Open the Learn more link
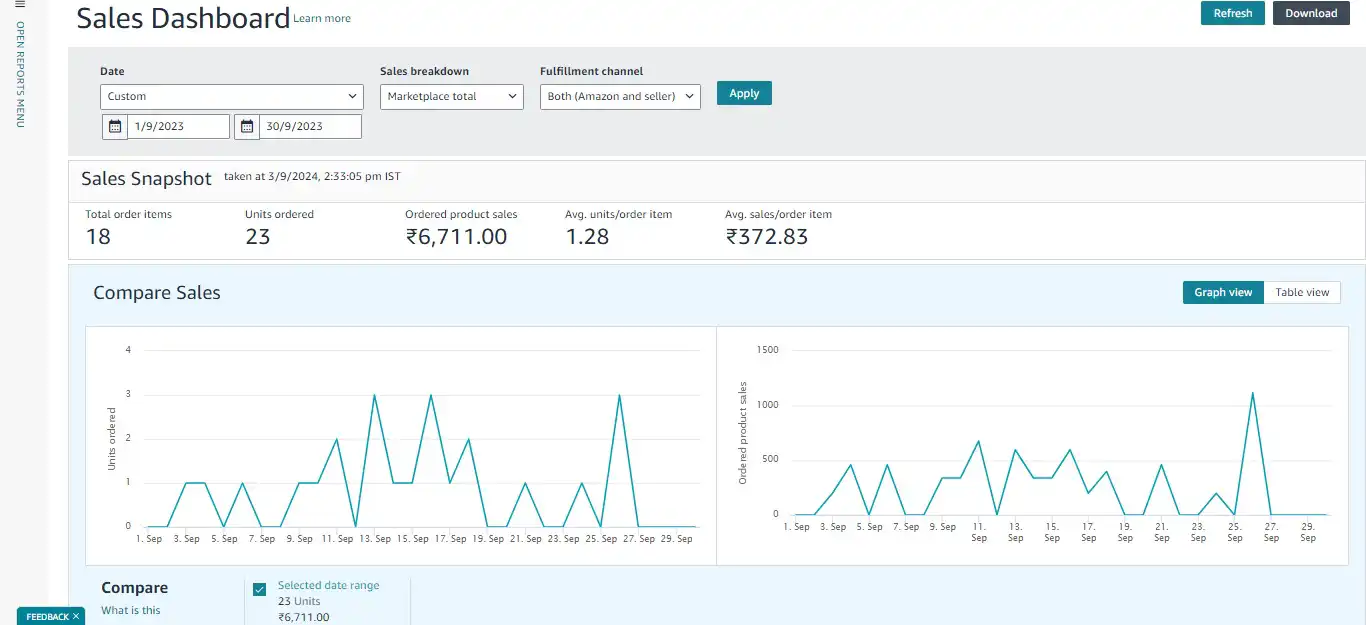 (322, 18)
